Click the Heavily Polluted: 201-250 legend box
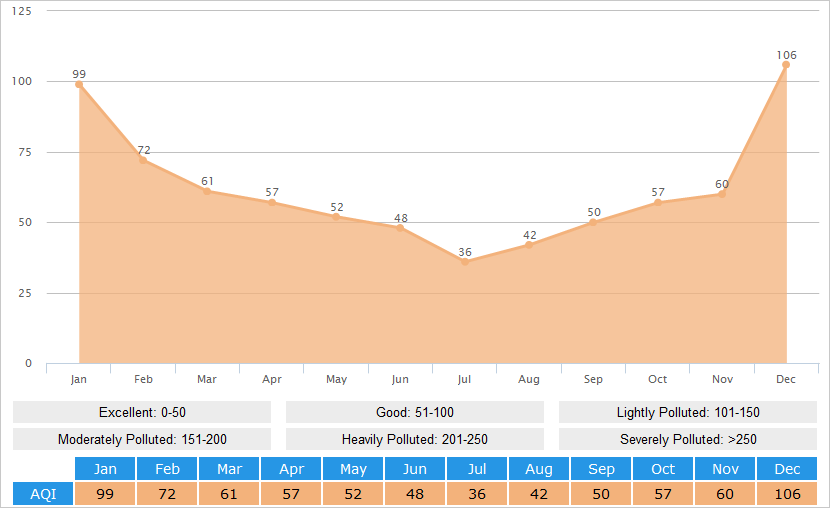Screen dimensions: 830x508 (x=415, y=439)
